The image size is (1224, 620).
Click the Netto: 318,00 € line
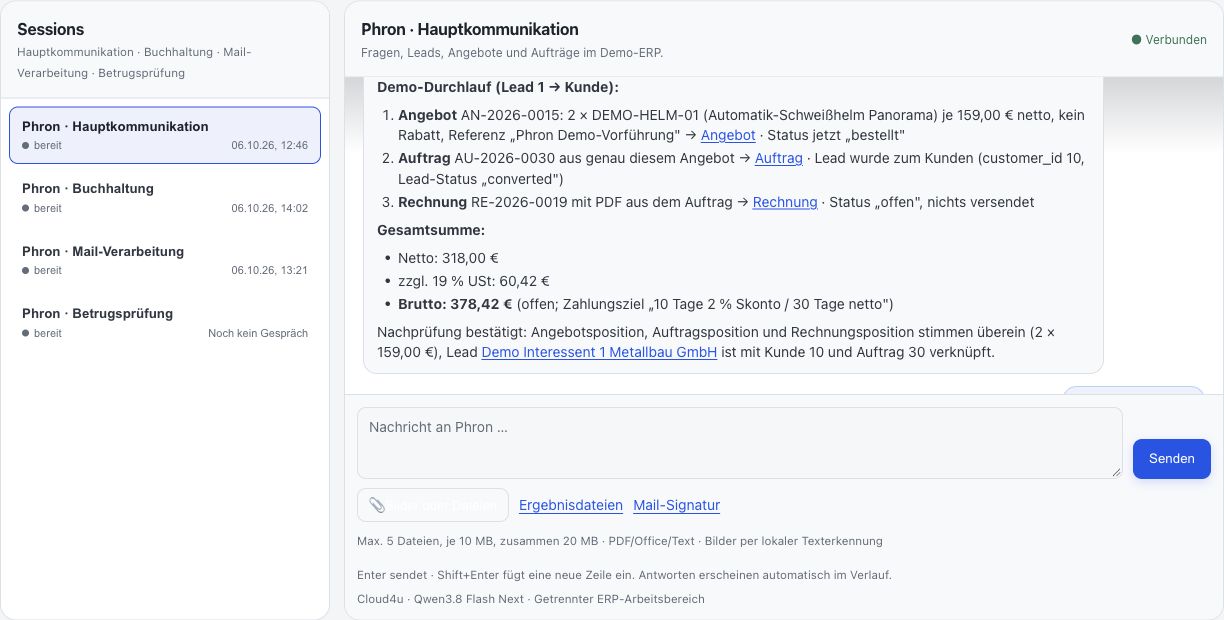pos(448,257)
